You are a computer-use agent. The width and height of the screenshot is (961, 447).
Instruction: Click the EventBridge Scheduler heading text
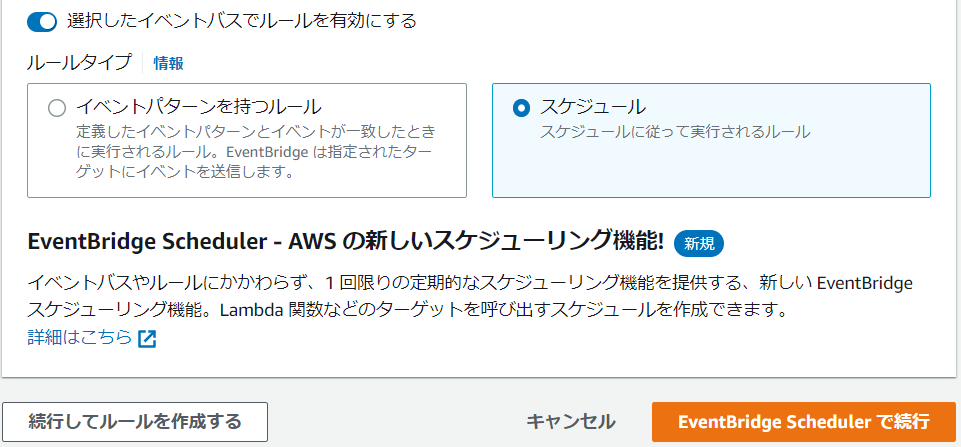pos(346,243)
